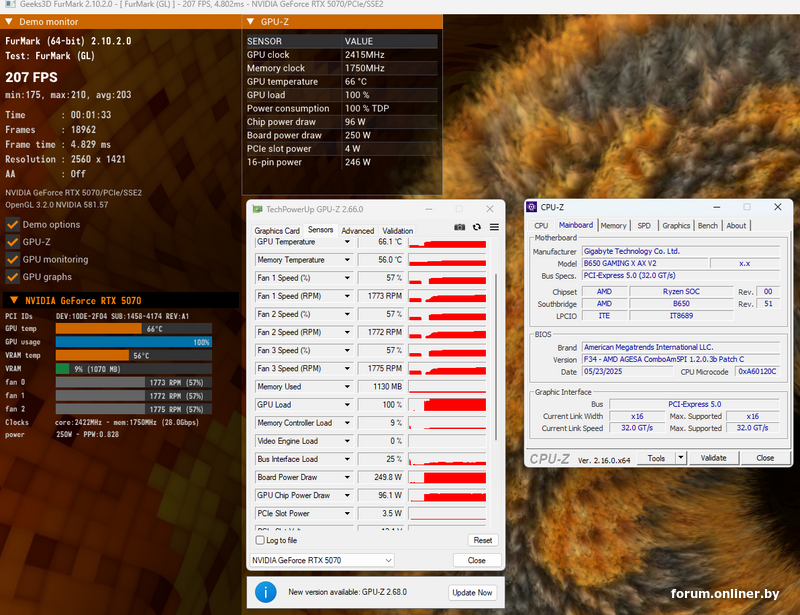Open the Fan 3 Speed (RPM) dropdown
Image resolution: width=800 pixels, height=615 pixels.
[347, 368]
